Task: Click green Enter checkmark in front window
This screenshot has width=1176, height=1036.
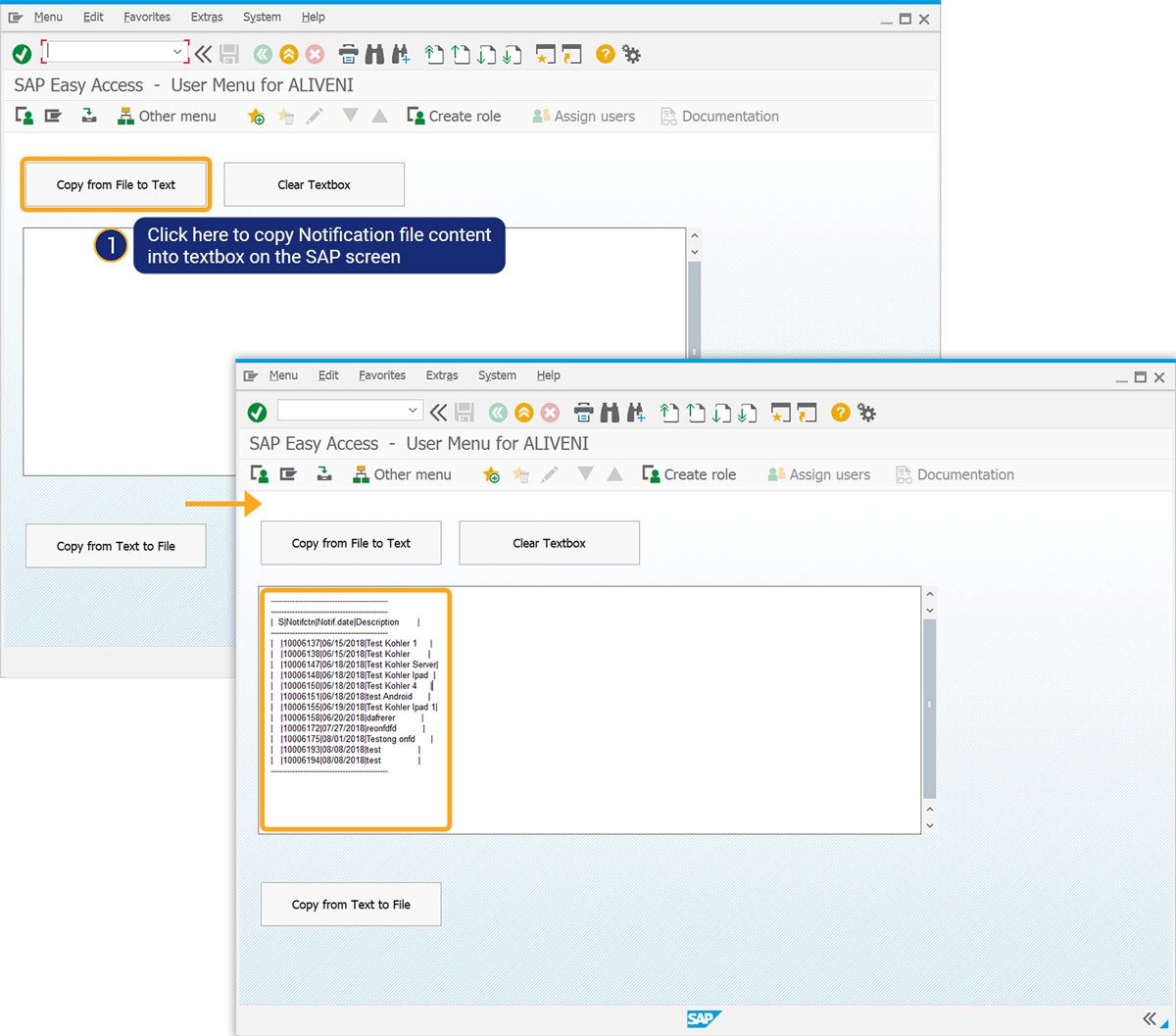Action: [257, 413]
